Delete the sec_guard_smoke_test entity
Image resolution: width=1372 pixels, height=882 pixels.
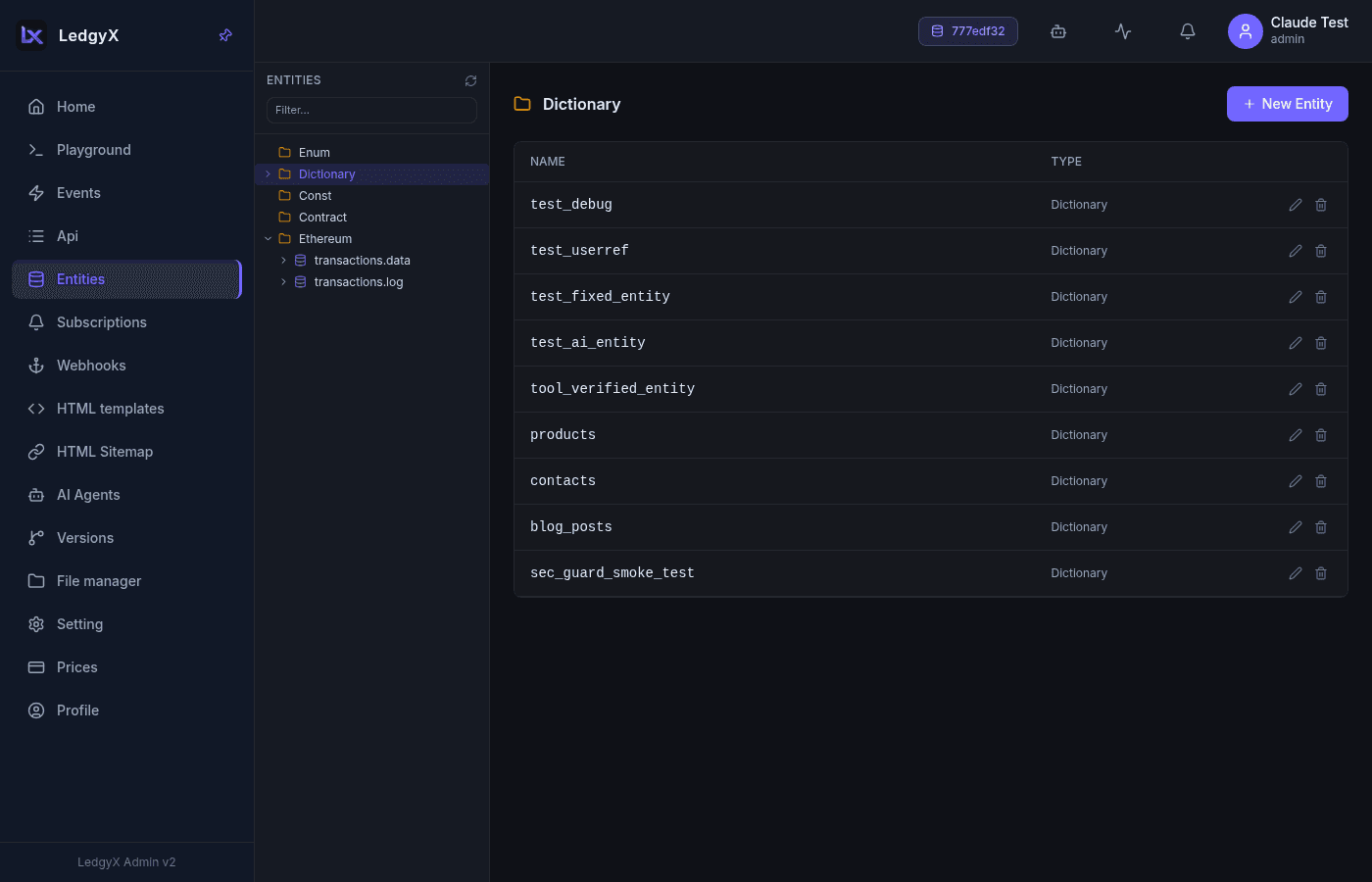(1321, 573)
